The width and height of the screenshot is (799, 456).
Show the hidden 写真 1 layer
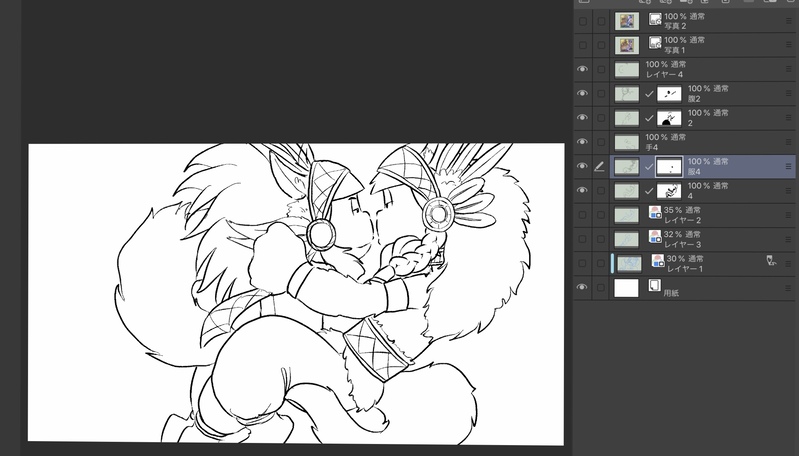pyautogui.click(x=582, y=45)
